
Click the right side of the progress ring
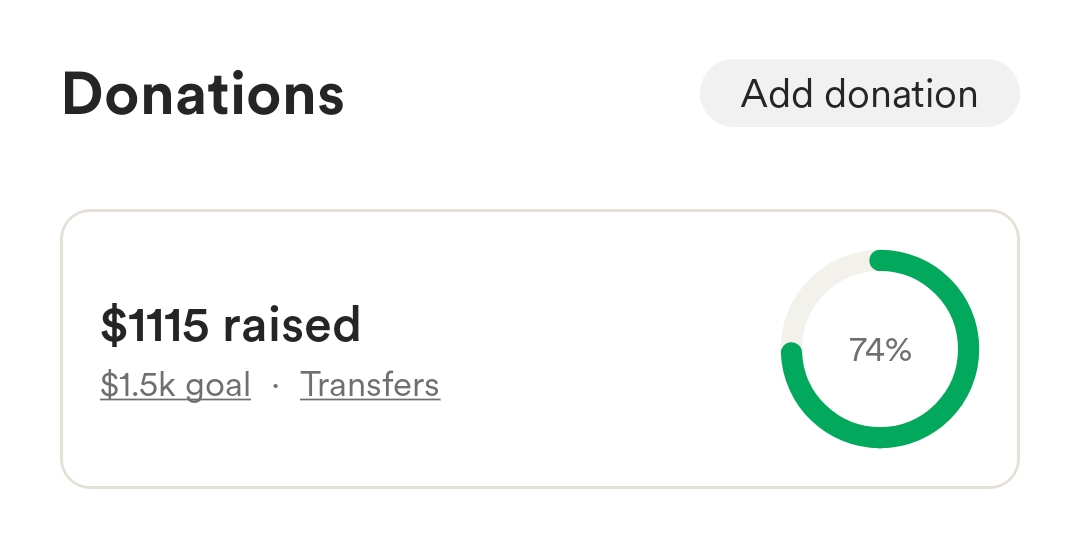point(968,350)
